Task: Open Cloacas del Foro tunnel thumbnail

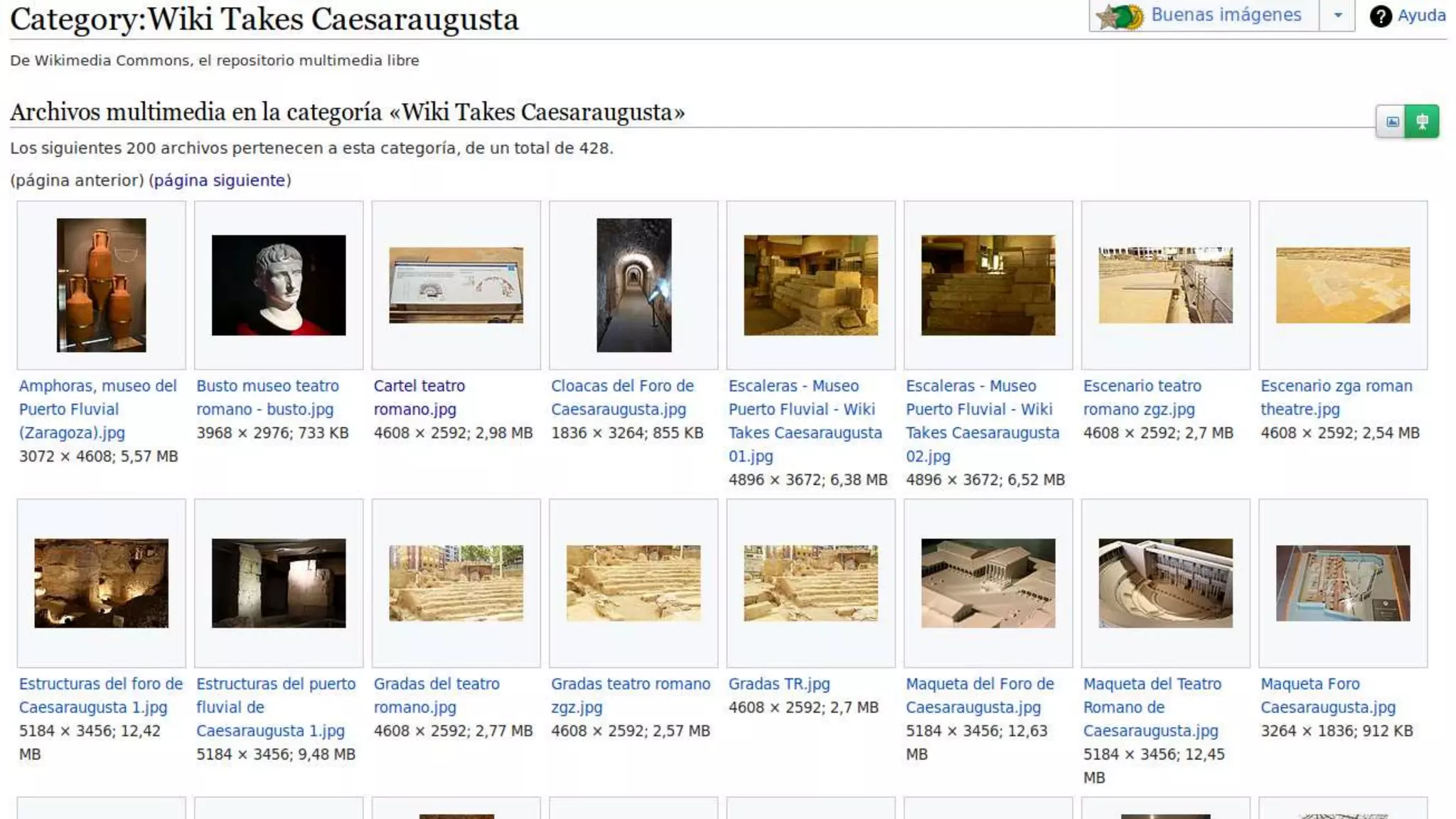Action: tap(633, 285)
